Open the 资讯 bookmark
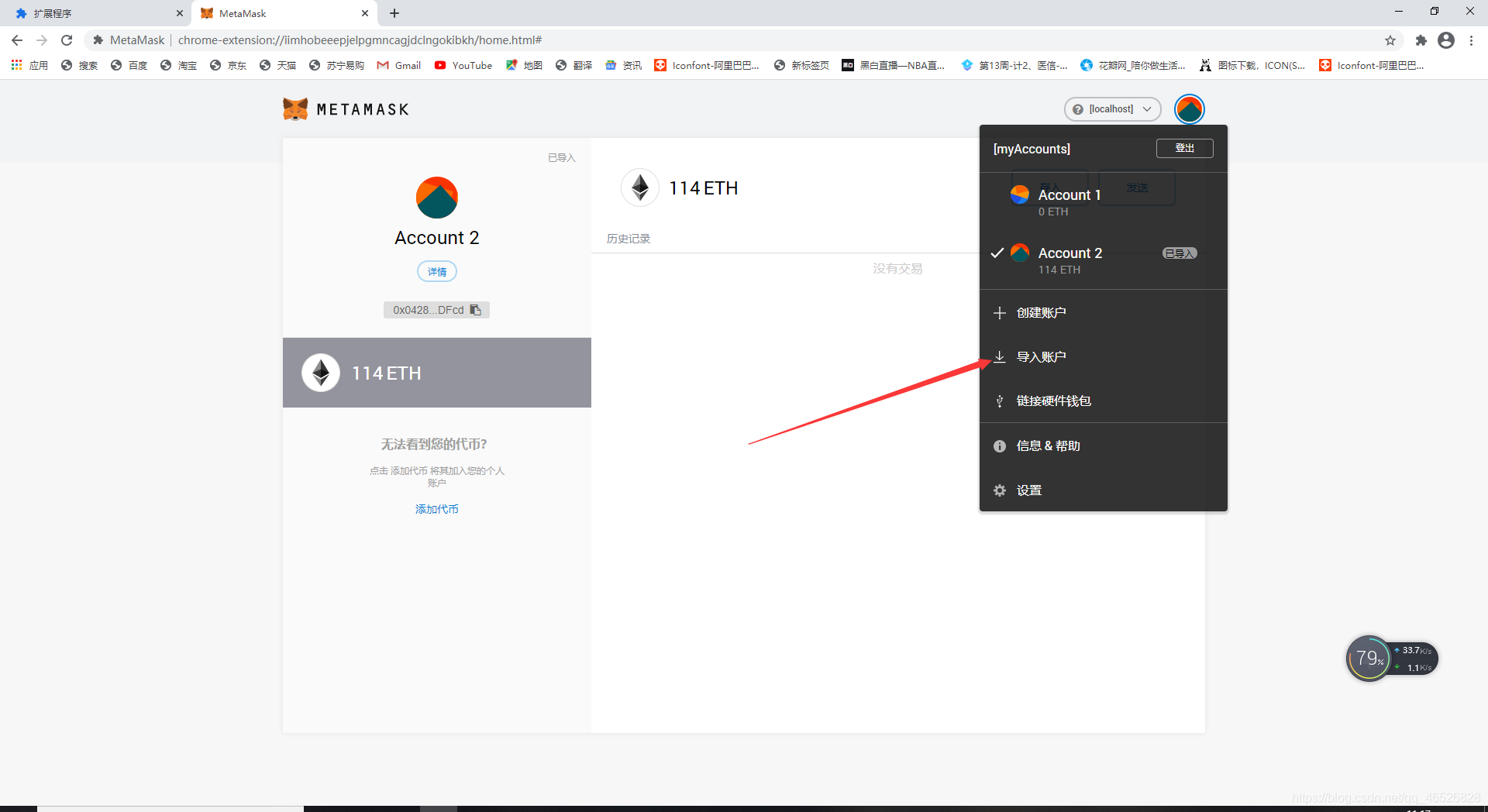The width and height of the screenshot is (1488, 812). tap(623, 65)
